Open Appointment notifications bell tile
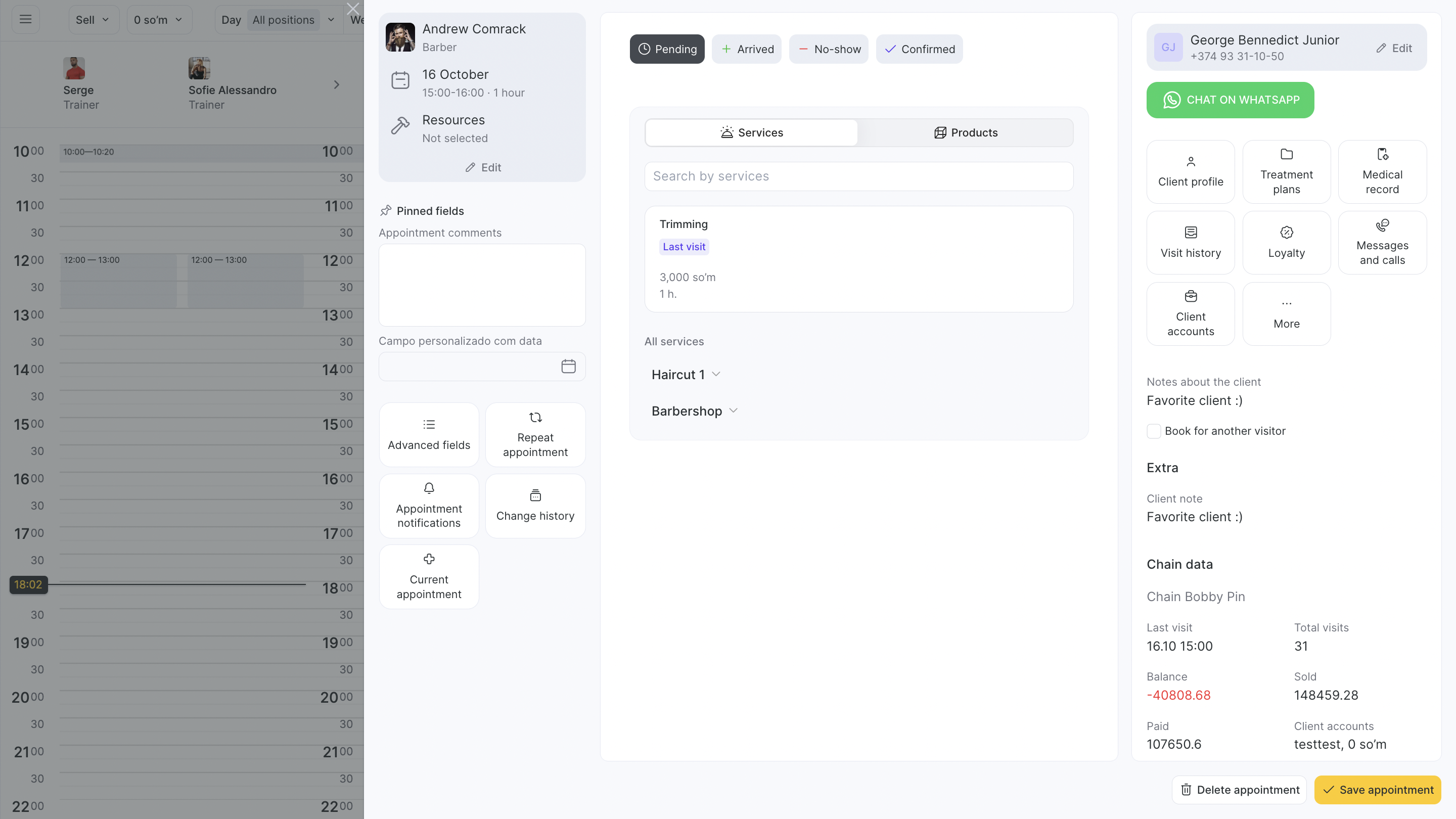Image resolution: width=1456 pixels, height=819 pixels. (x=428, y=506)
